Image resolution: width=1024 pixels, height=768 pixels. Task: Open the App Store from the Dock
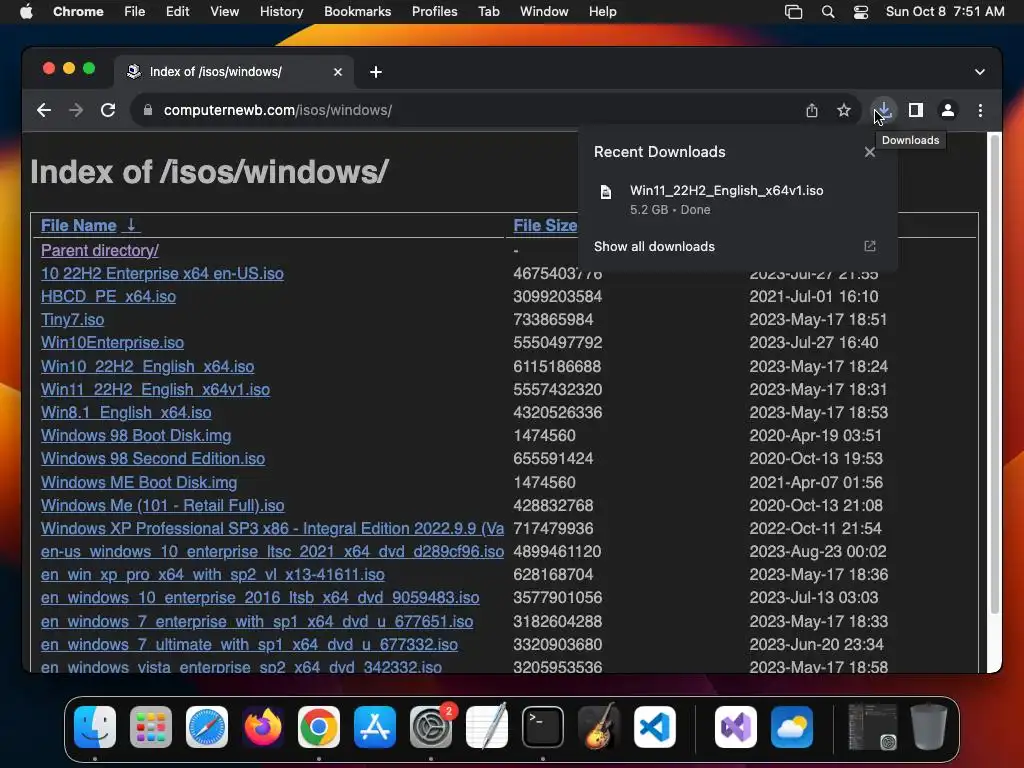375,727
